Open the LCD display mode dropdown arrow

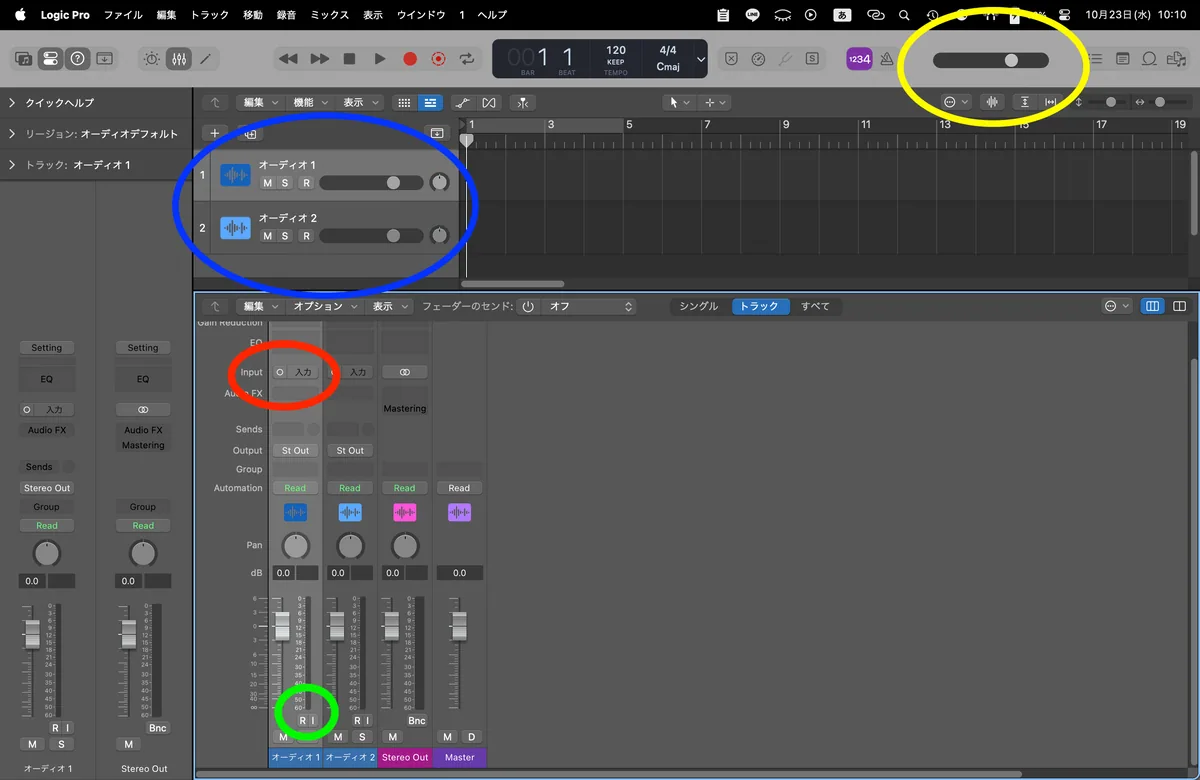coord(700,59)
